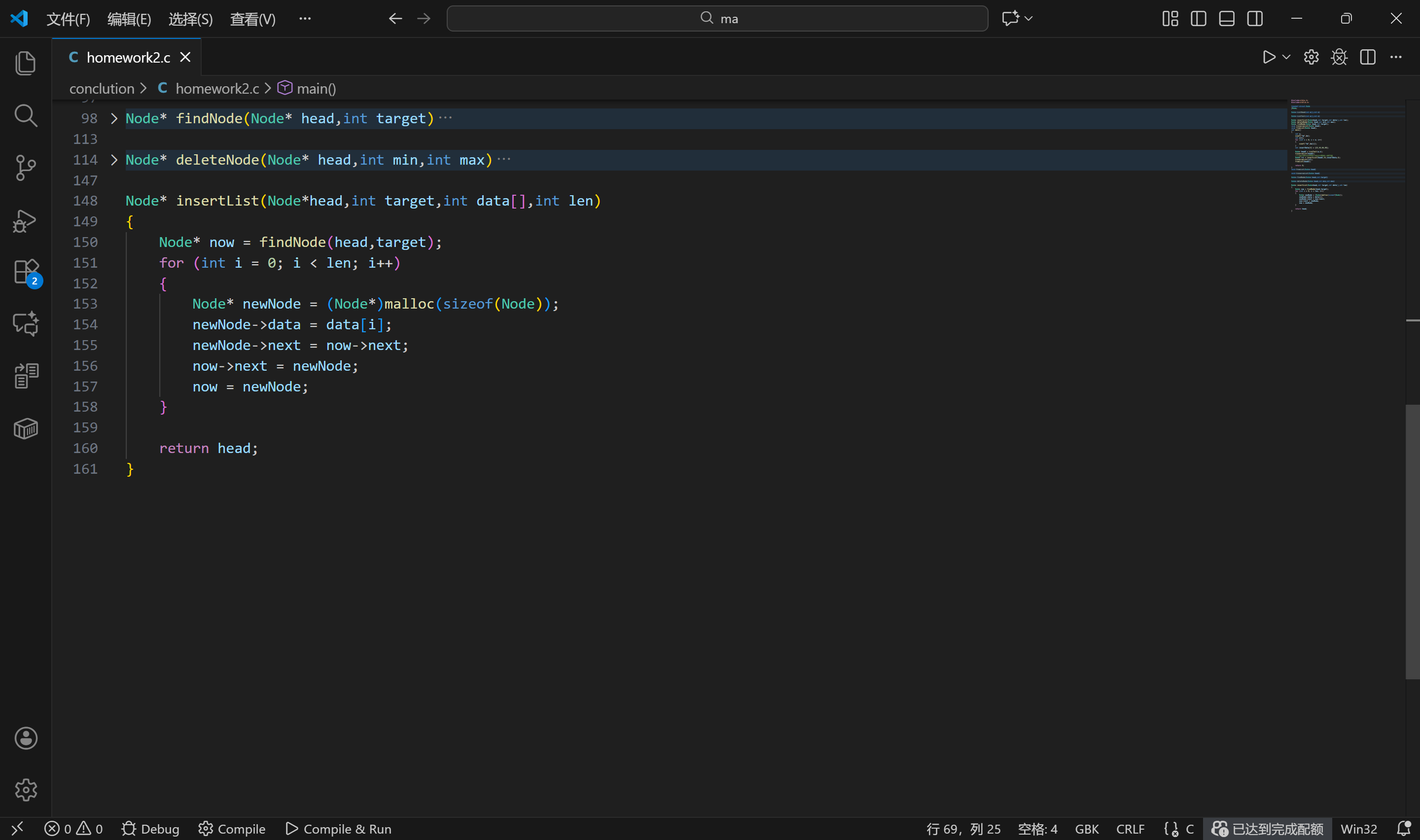The image size is (1420, 840).
Task: Open the 文件(F) menu
Action: pos(68,19)
